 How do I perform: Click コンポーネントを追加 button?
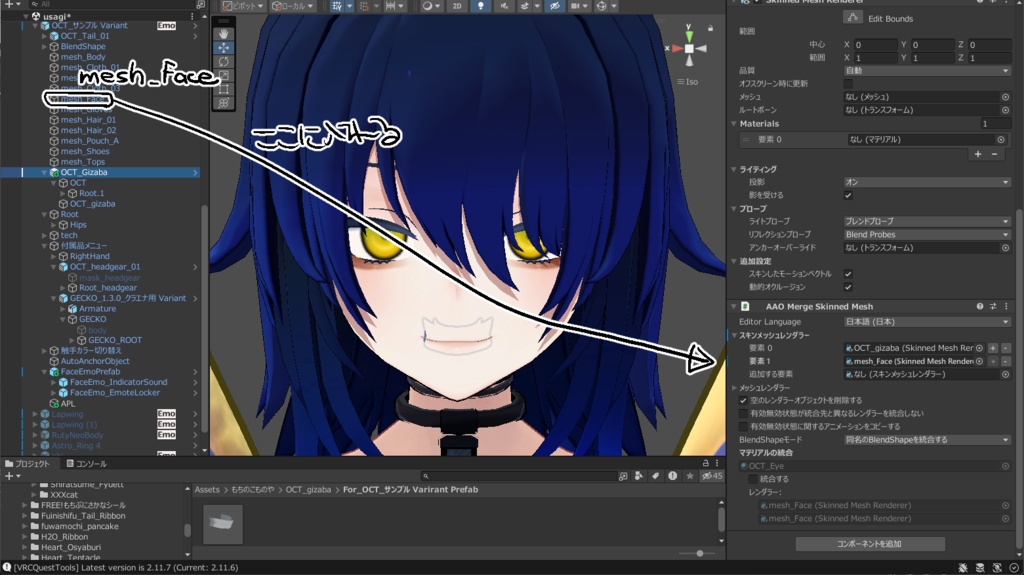(x=869, y=544)
